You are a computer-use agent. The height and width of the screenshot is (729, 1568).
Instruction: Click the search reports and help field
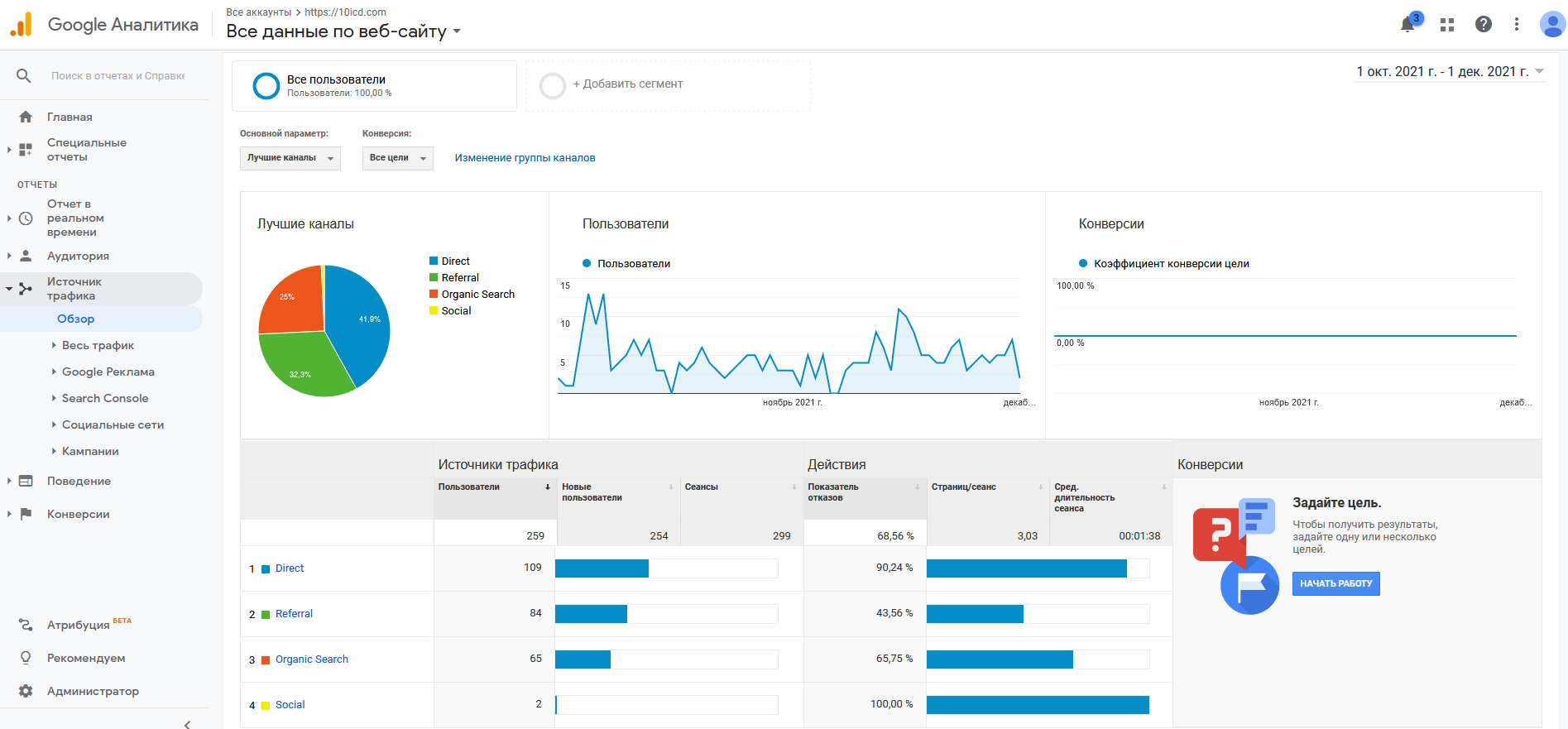117,76
